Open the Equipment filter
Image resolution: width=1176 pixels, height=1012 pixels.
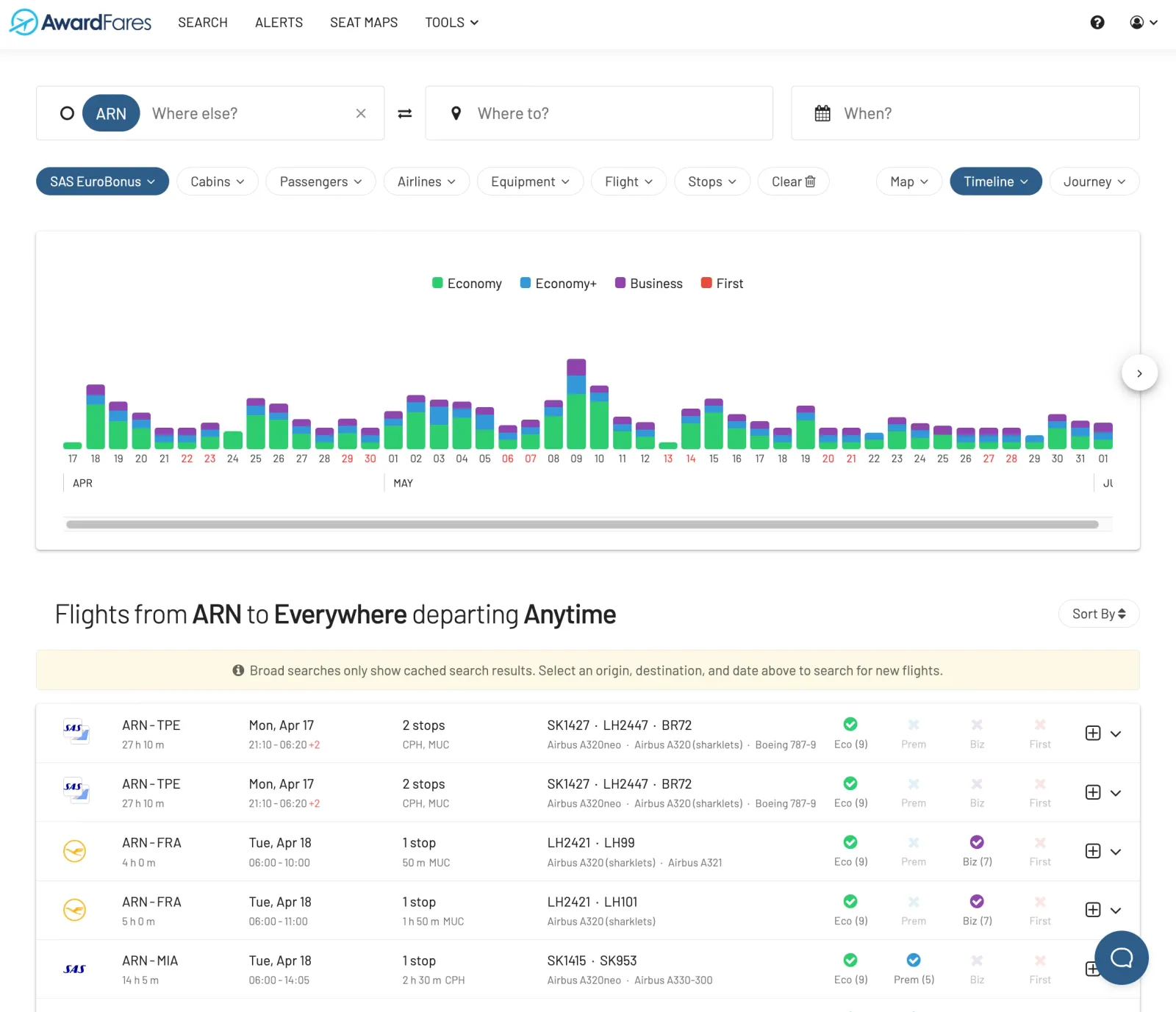click(x=530, y=182)
